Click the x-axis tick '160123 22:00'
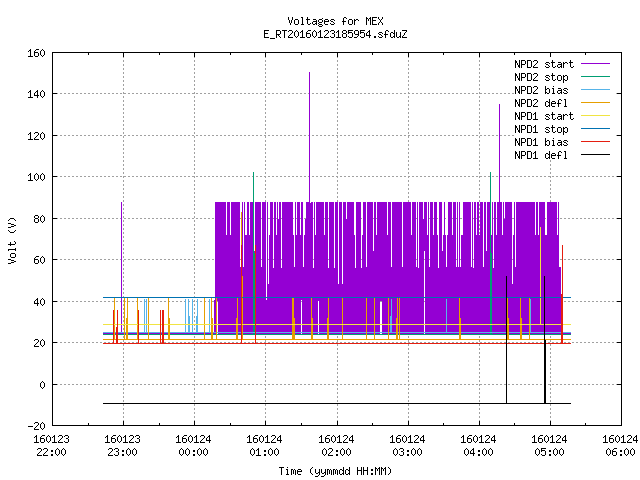This screenshot has width=640, height=480. pyautogui.click(x=51, y=446)
